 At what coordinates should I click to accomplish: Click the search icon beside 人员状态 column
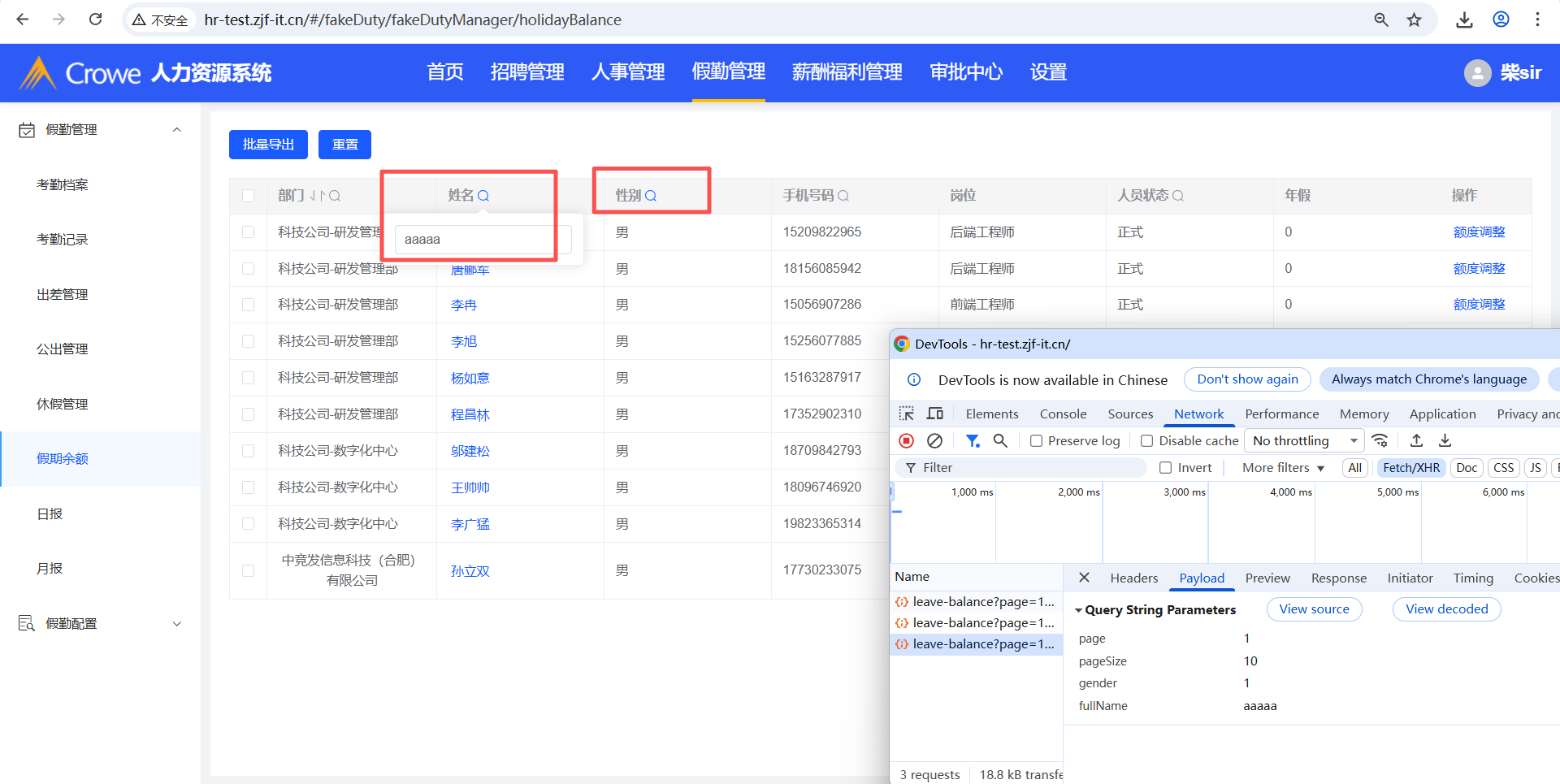click(1178, 196)
